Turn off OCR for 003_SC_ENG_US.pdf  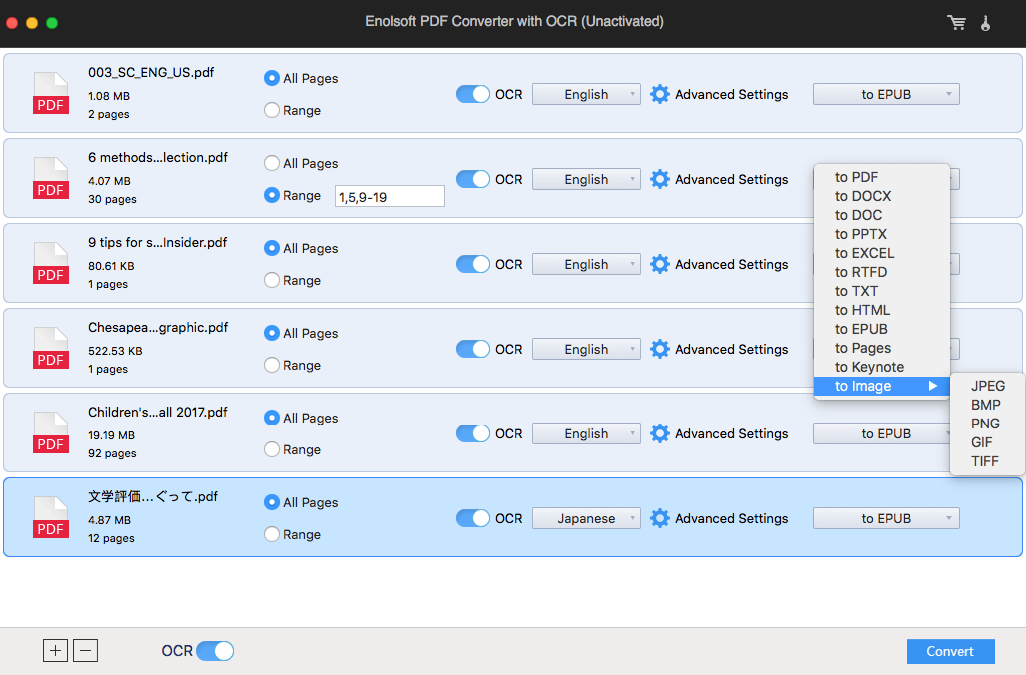[x=472, y=94]
